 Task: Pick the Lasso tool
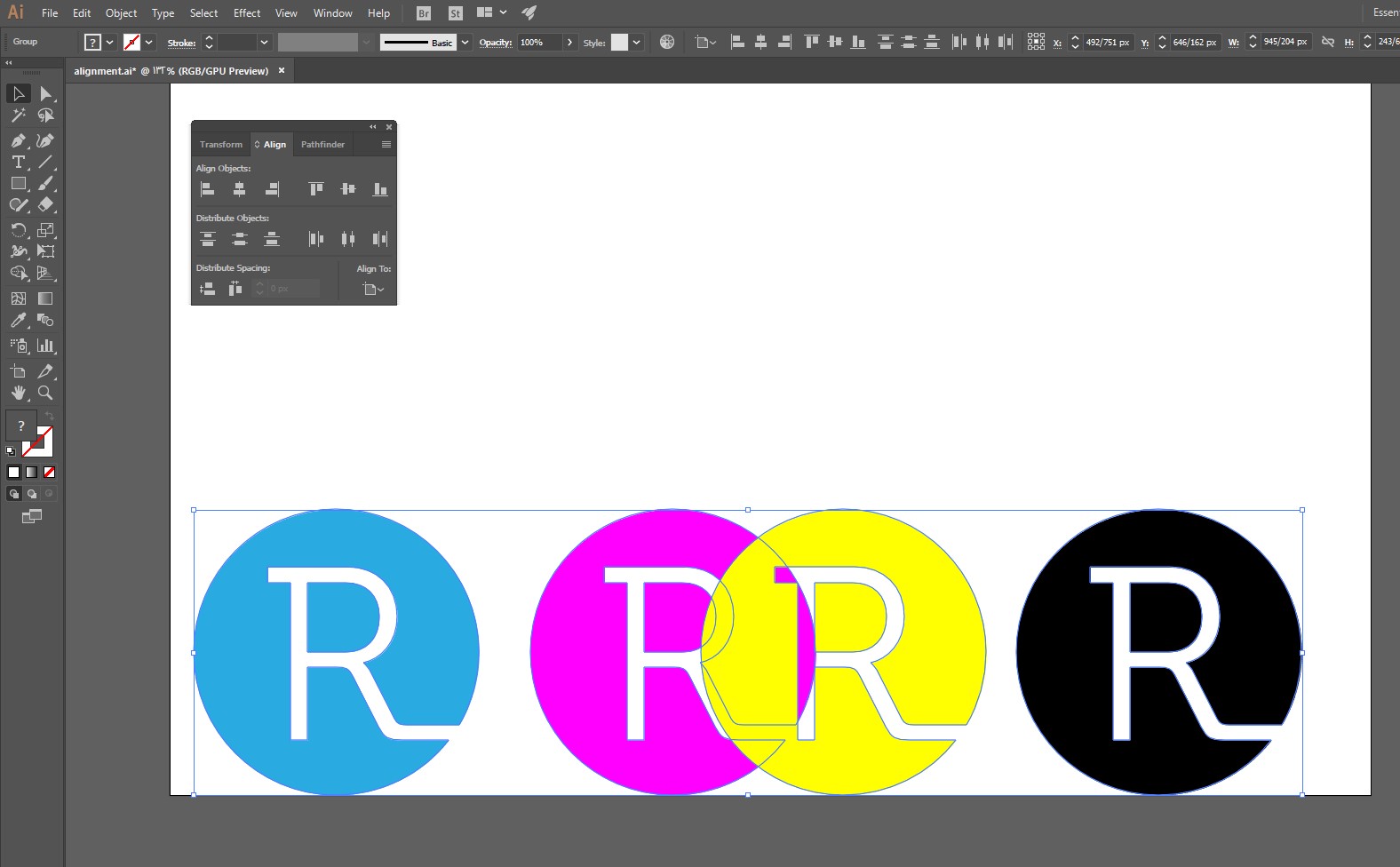coord(45,115)
